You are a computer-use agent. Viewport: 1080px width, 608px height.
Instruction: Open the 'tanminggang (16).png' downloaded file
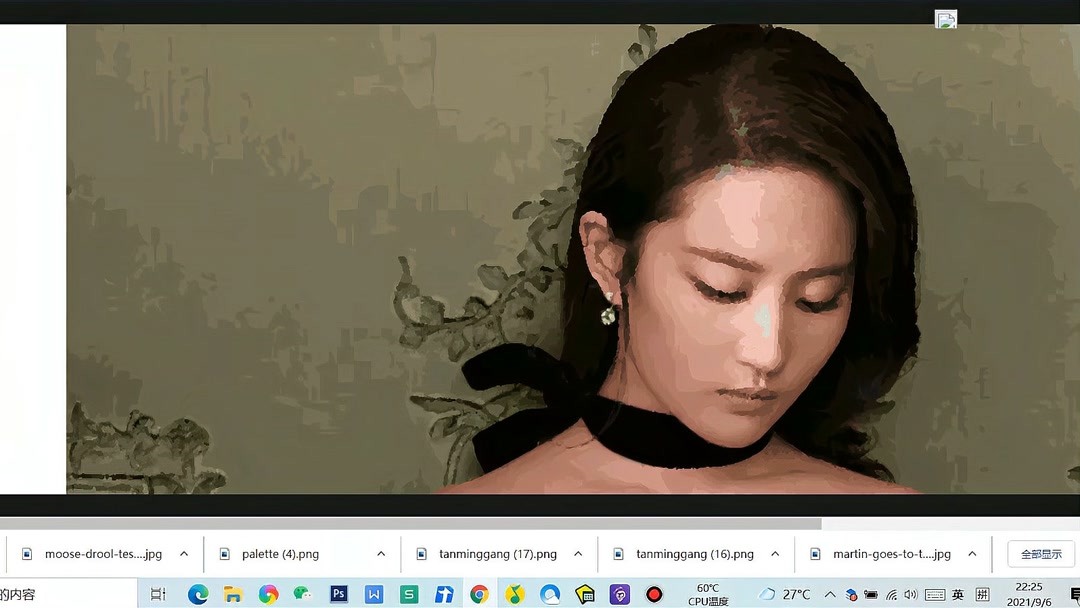tap(694, 553)
